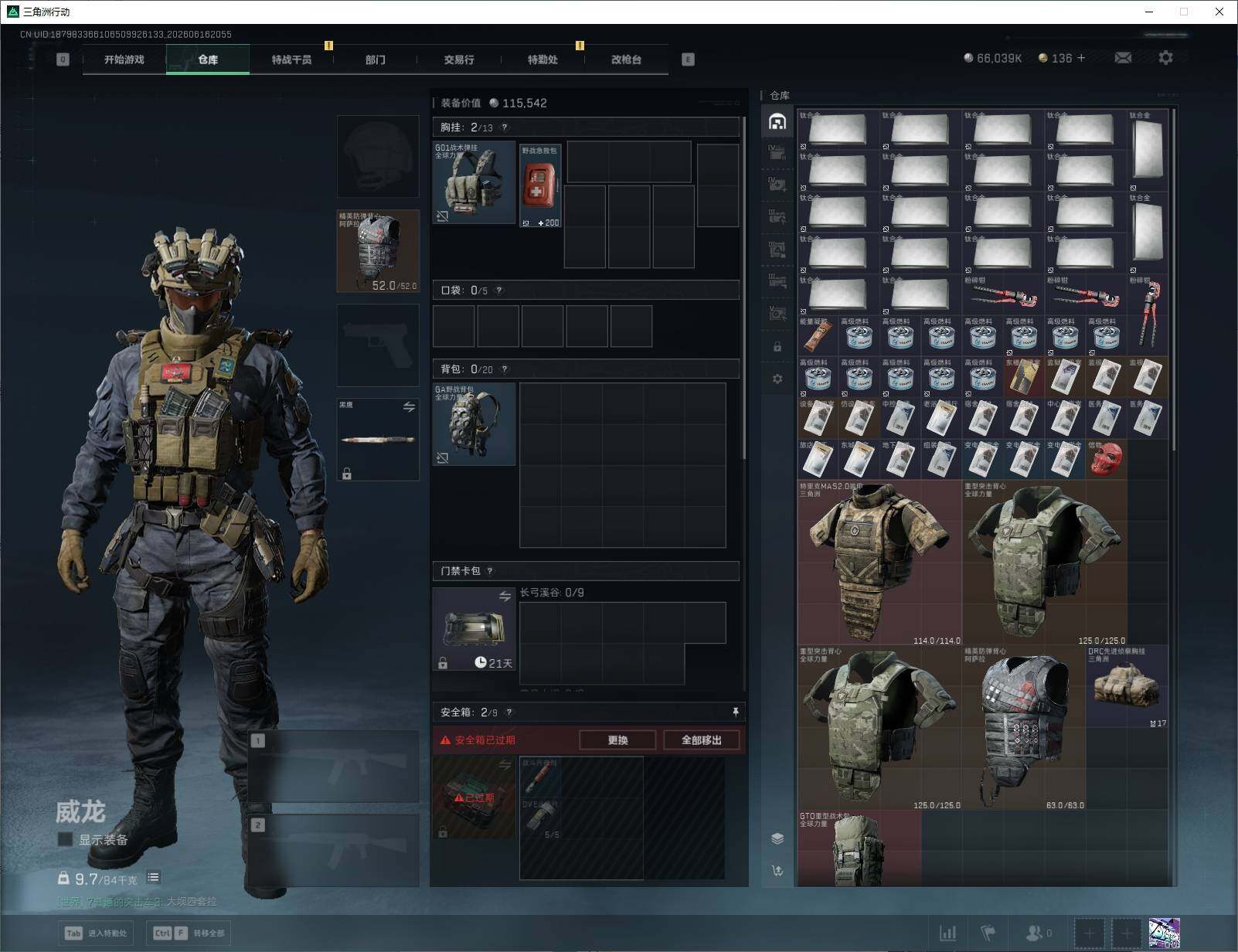Switch to the 改枪台 tab
1238x952 pixels.
[626, 59]
